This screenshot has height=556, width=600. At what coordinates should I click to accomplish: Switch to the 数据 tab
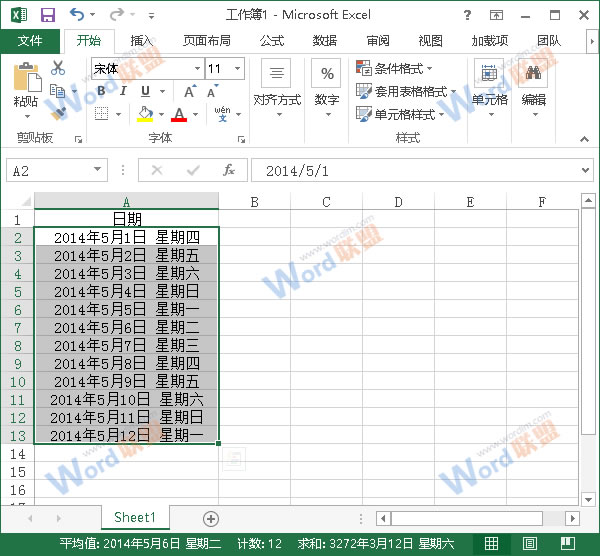[x=324, y=41]
